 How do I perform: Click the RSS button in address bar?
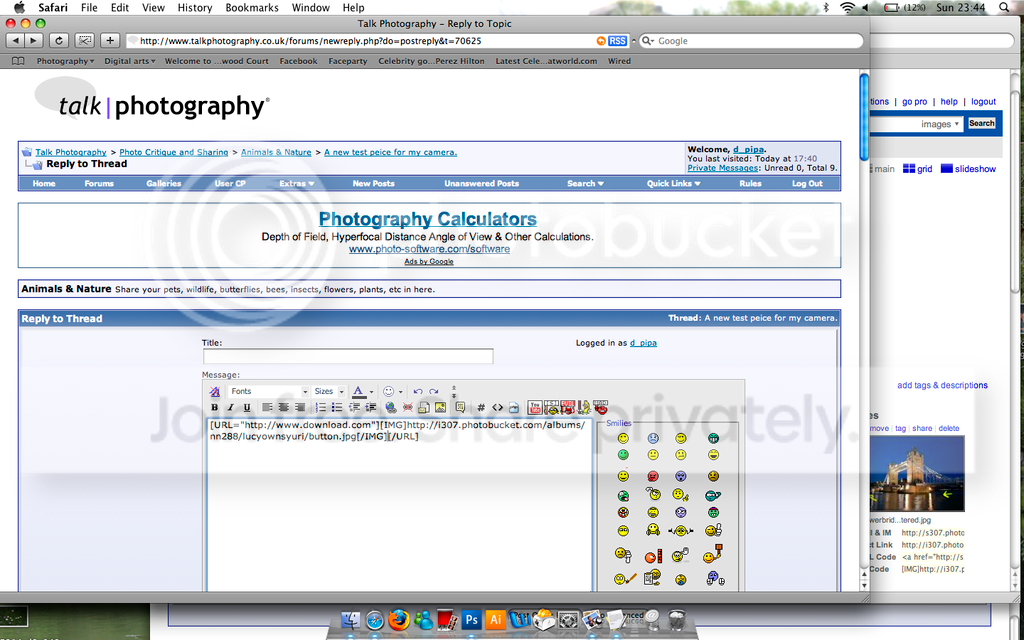click(617, 41)
